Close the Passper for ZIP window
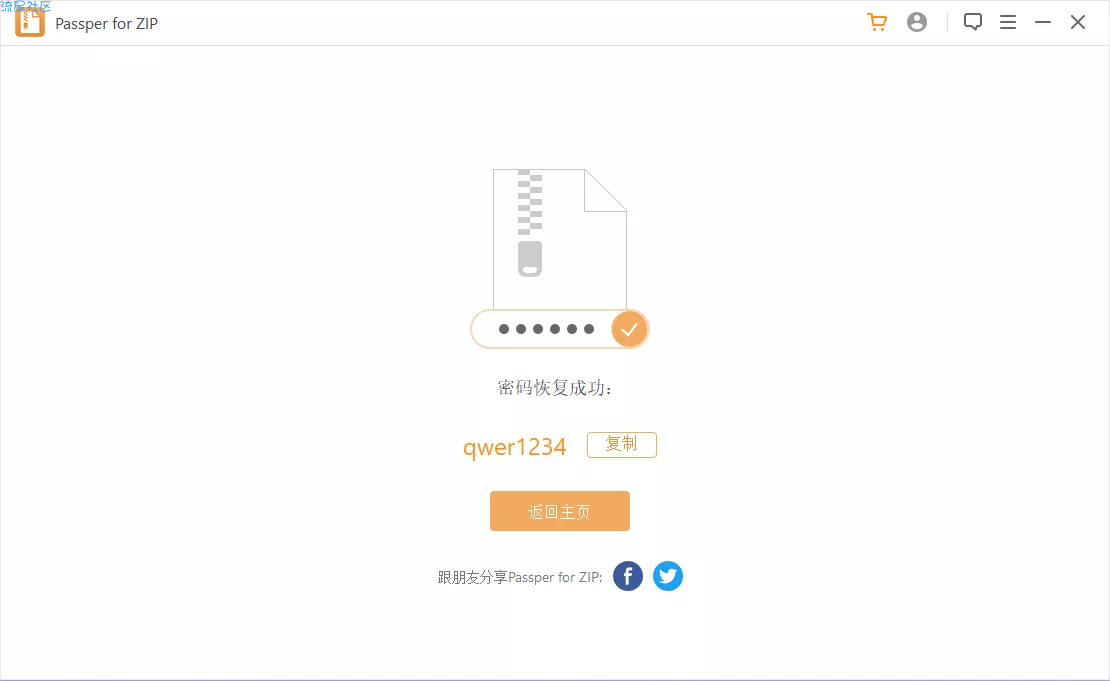The image size is (1110, 681). pyautogui.click(x=1078, y=23)
